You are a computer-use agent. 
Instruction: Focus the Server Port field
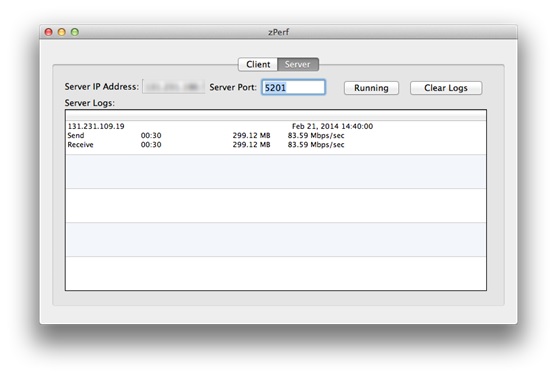[x=293, y=87]
